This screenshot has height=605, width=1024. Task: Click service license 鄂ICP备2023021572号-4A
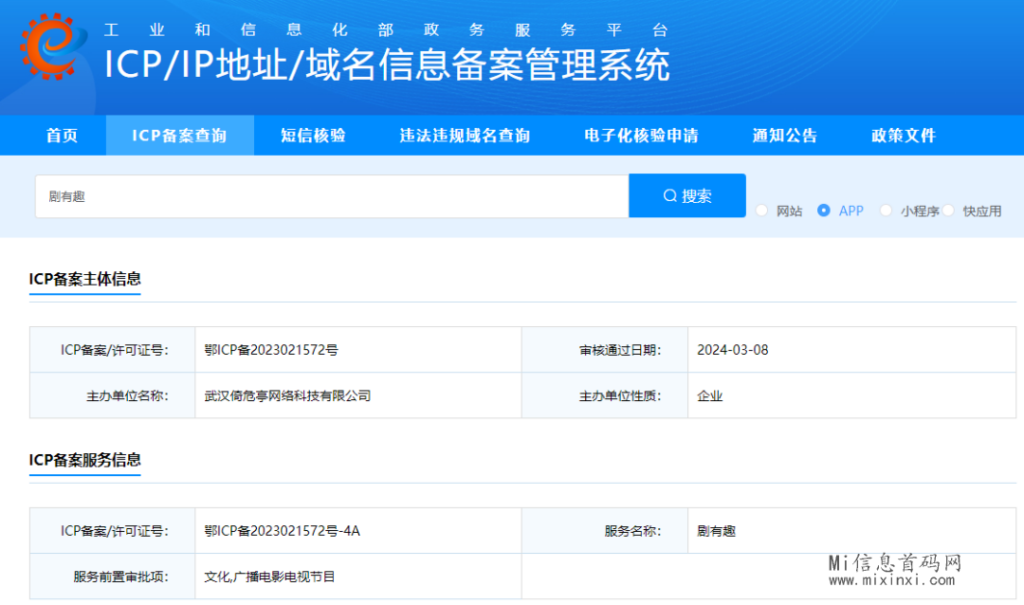coord(282,531)
